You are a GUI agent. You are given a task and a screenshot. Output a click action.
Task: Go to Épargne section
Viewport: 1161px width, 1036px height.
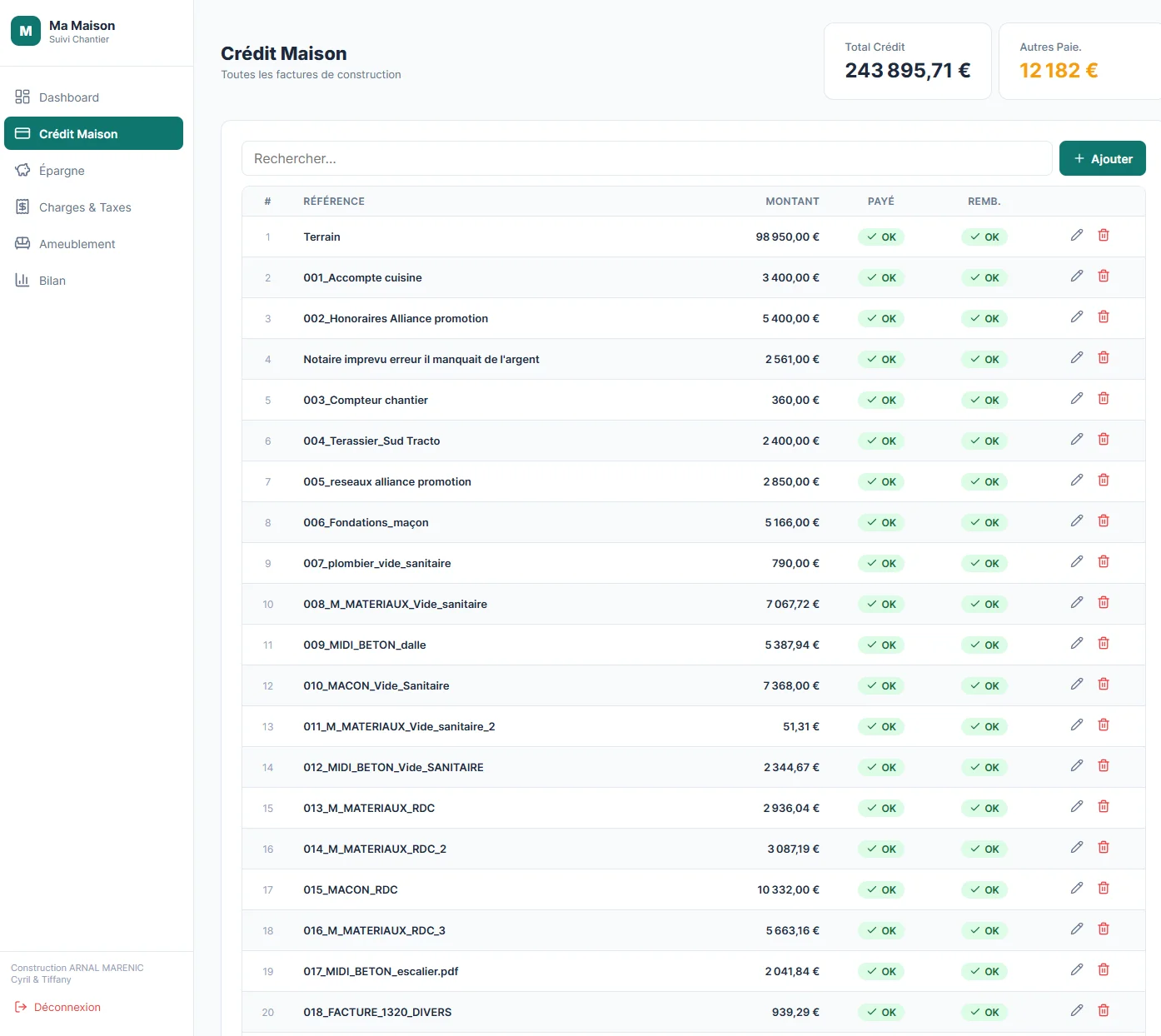pos(62,171)
